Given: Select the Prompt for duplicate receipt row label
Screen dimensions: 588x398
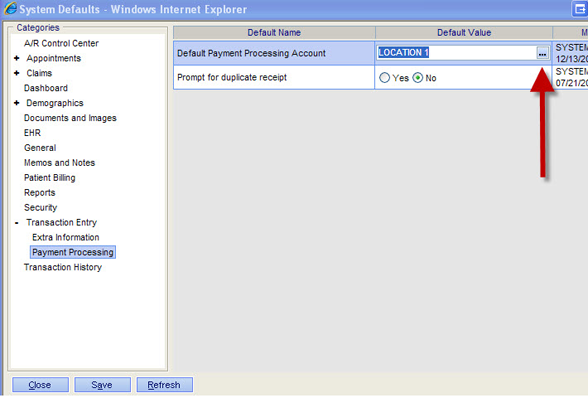Looking at the screenshot, I should [232, 78].
